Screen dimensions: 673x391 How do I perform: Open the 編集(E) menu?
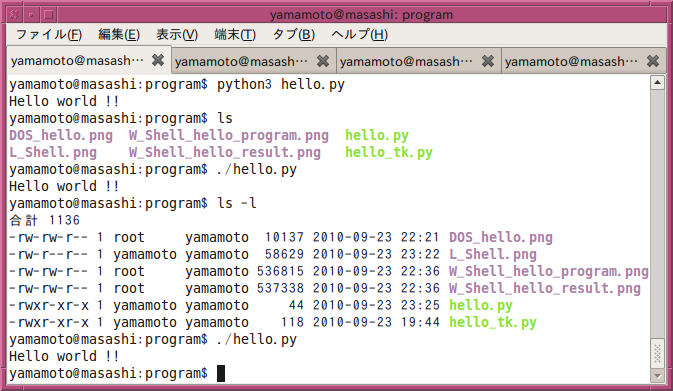(119, 34)
